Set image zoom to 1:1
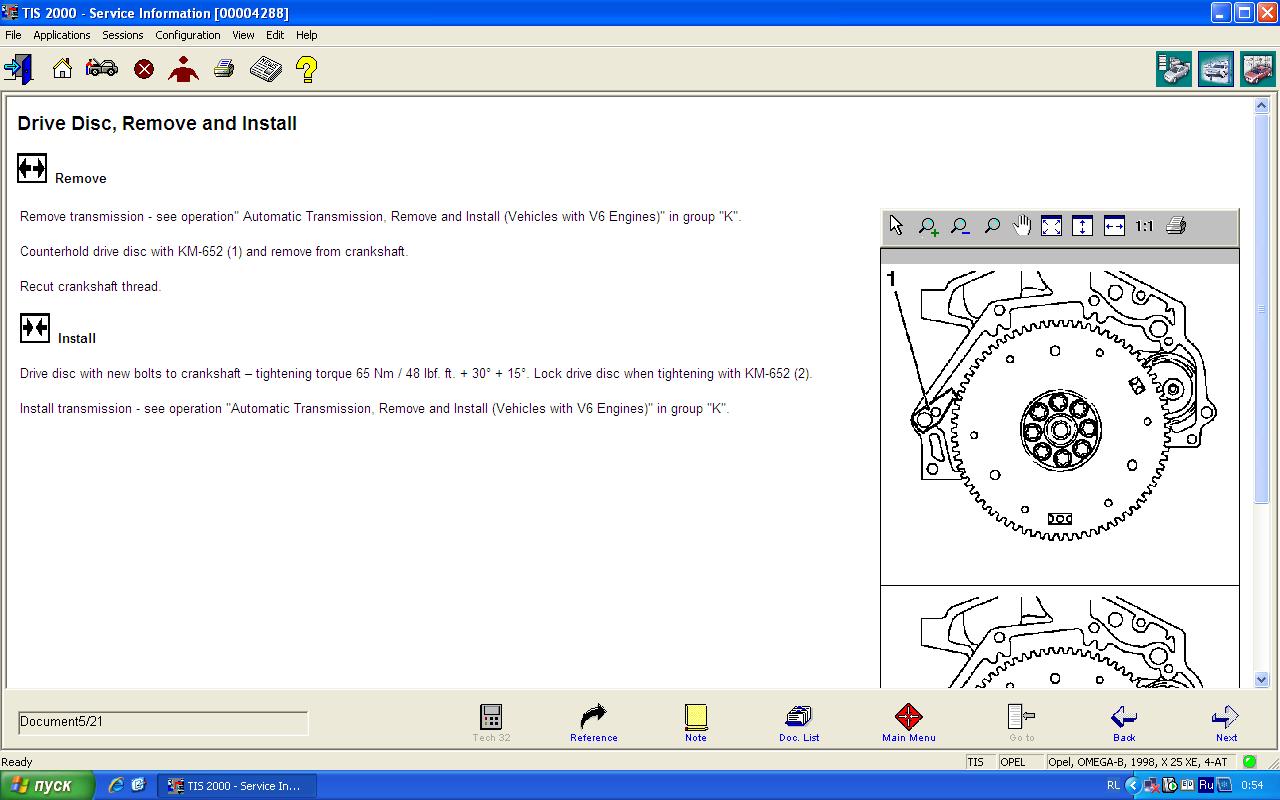 coord(1144,227)
